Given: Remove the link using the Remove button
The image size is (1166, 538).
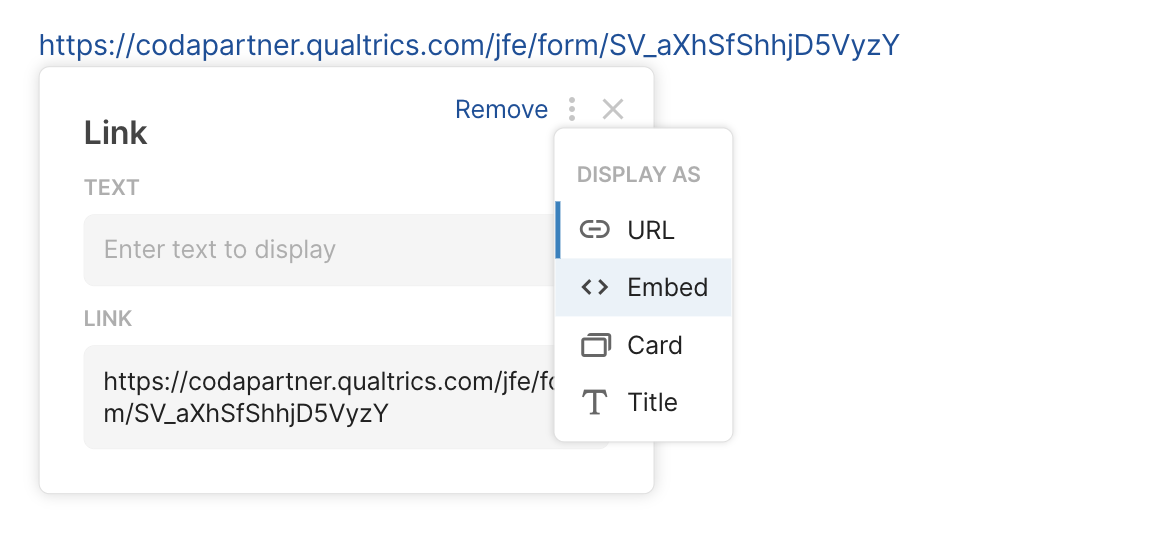Looking at the screenshot, I should (x=501, y=109).
